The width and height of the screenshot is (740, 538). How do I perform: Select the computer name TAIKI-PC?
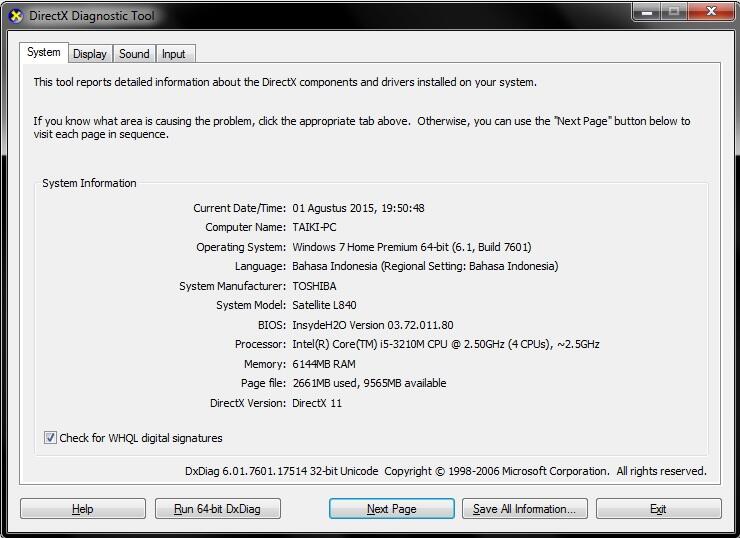pos(314,227)
